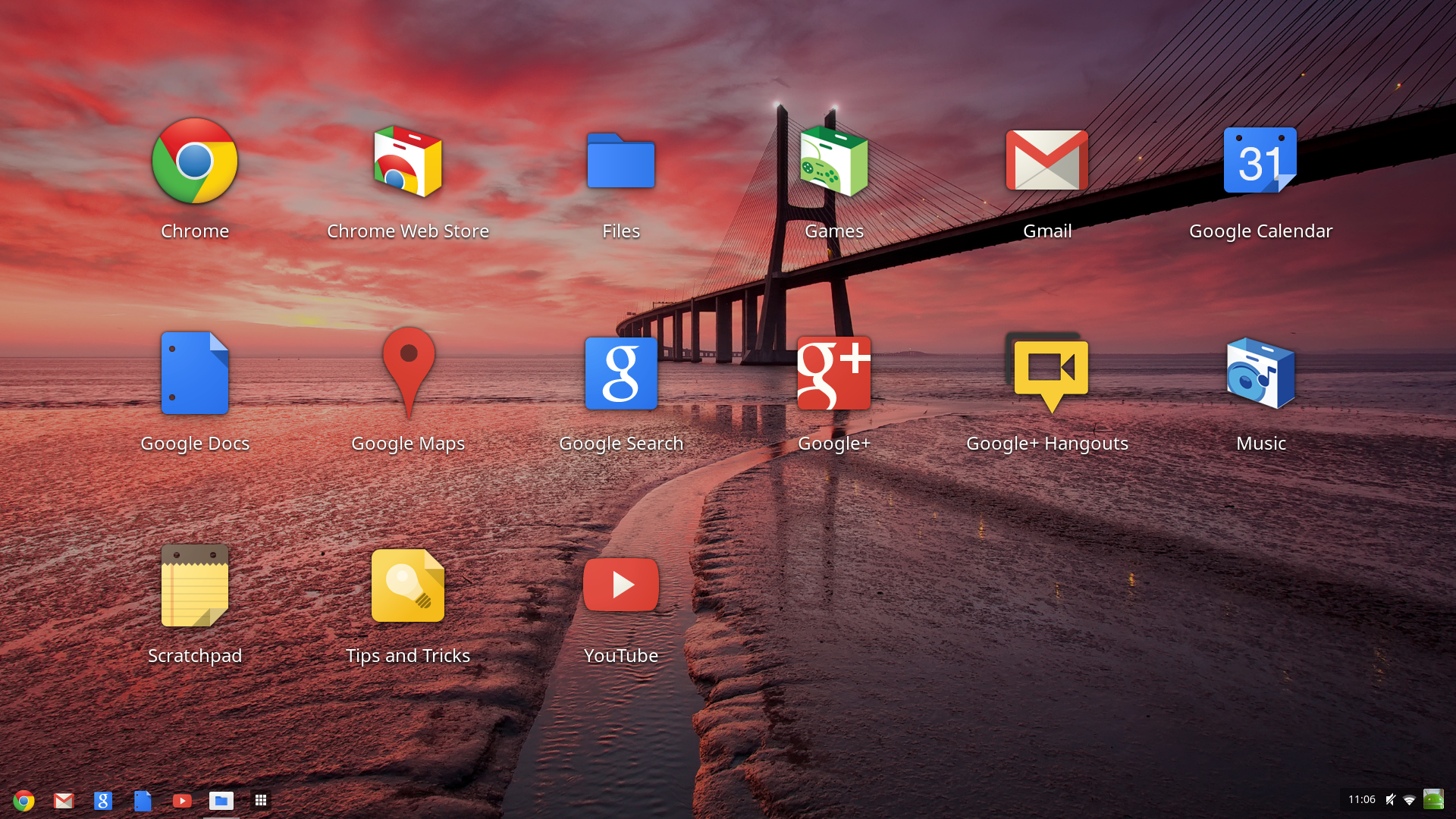This screenshot has height=819, width=1456.
Task: Launch Scratchpad app
Action: [195, 585]
